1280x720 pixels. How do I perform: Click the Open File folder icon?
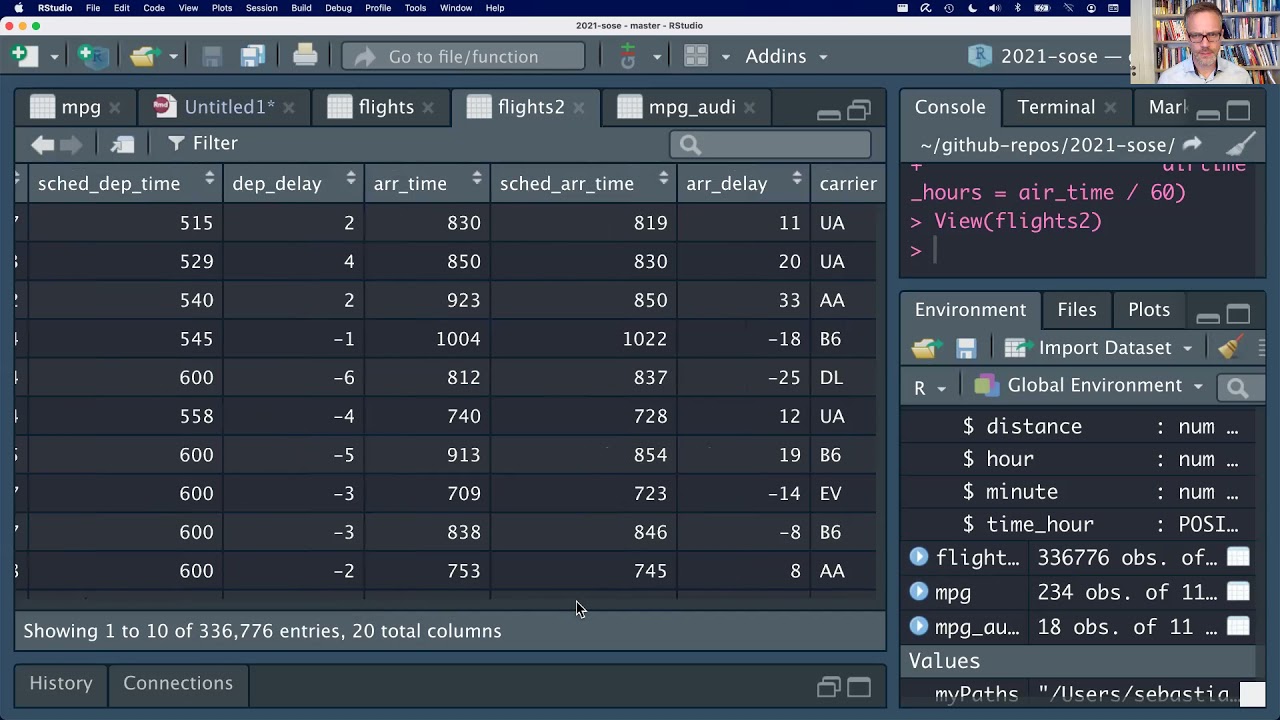tap(144, 56)
